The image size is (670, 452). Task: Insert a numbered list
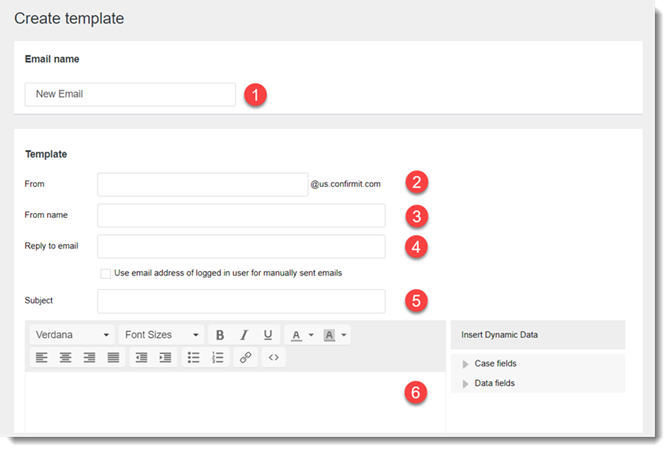tap(217, 358)
